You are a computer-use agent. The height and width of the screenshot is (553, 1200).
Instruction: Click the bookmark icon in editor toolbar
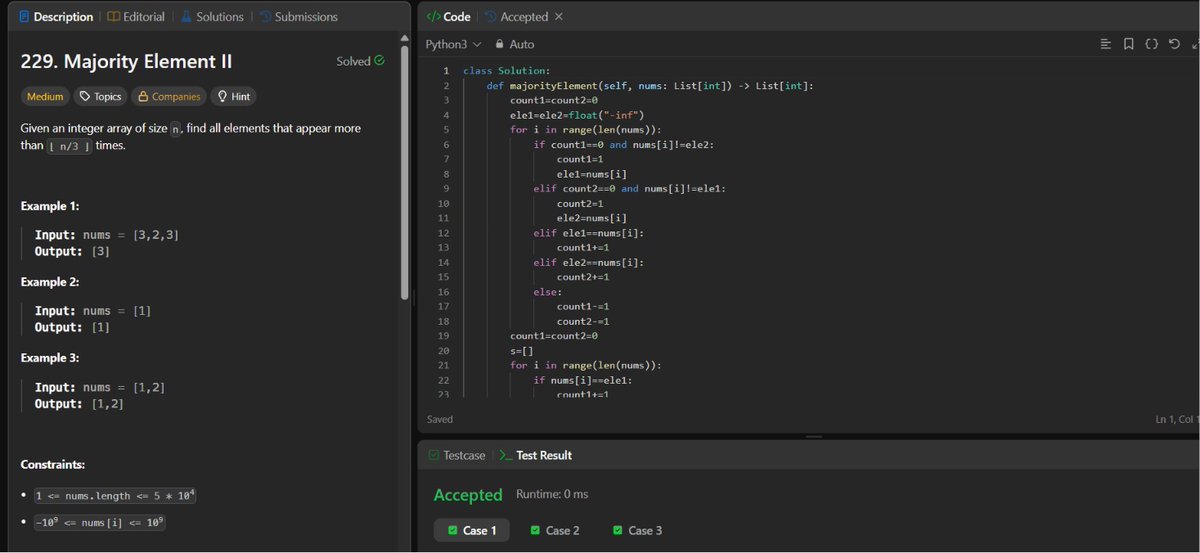(1128, 44)
